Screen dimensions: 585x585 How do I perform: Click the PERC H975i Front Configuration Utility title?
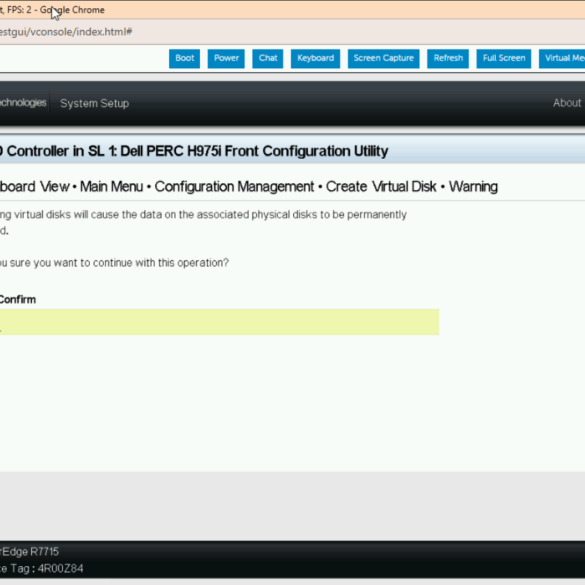click(x=194, y=151)
